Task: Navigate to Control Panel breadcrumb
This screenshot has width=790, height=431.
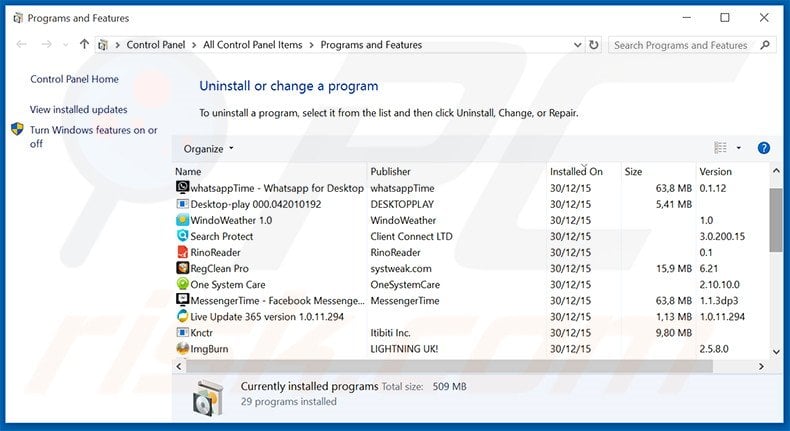Action: [156, 45]
